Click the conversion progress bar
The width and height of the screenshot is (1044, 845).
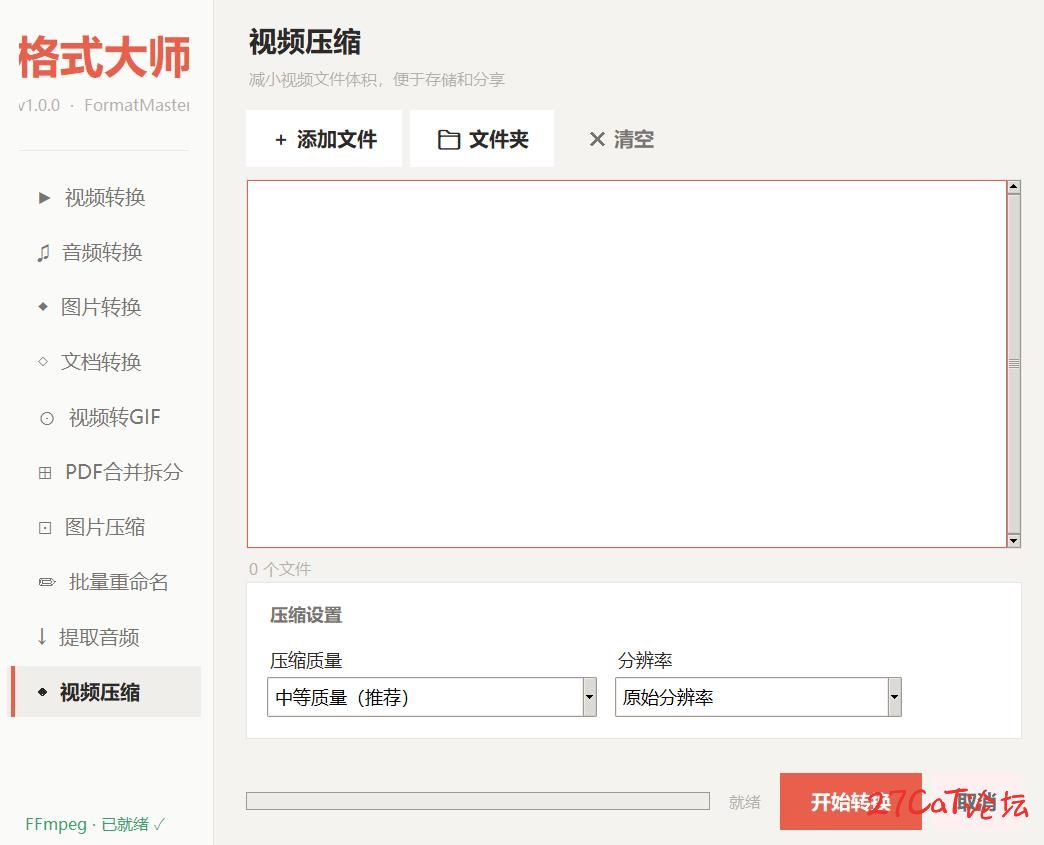point(477,801)
